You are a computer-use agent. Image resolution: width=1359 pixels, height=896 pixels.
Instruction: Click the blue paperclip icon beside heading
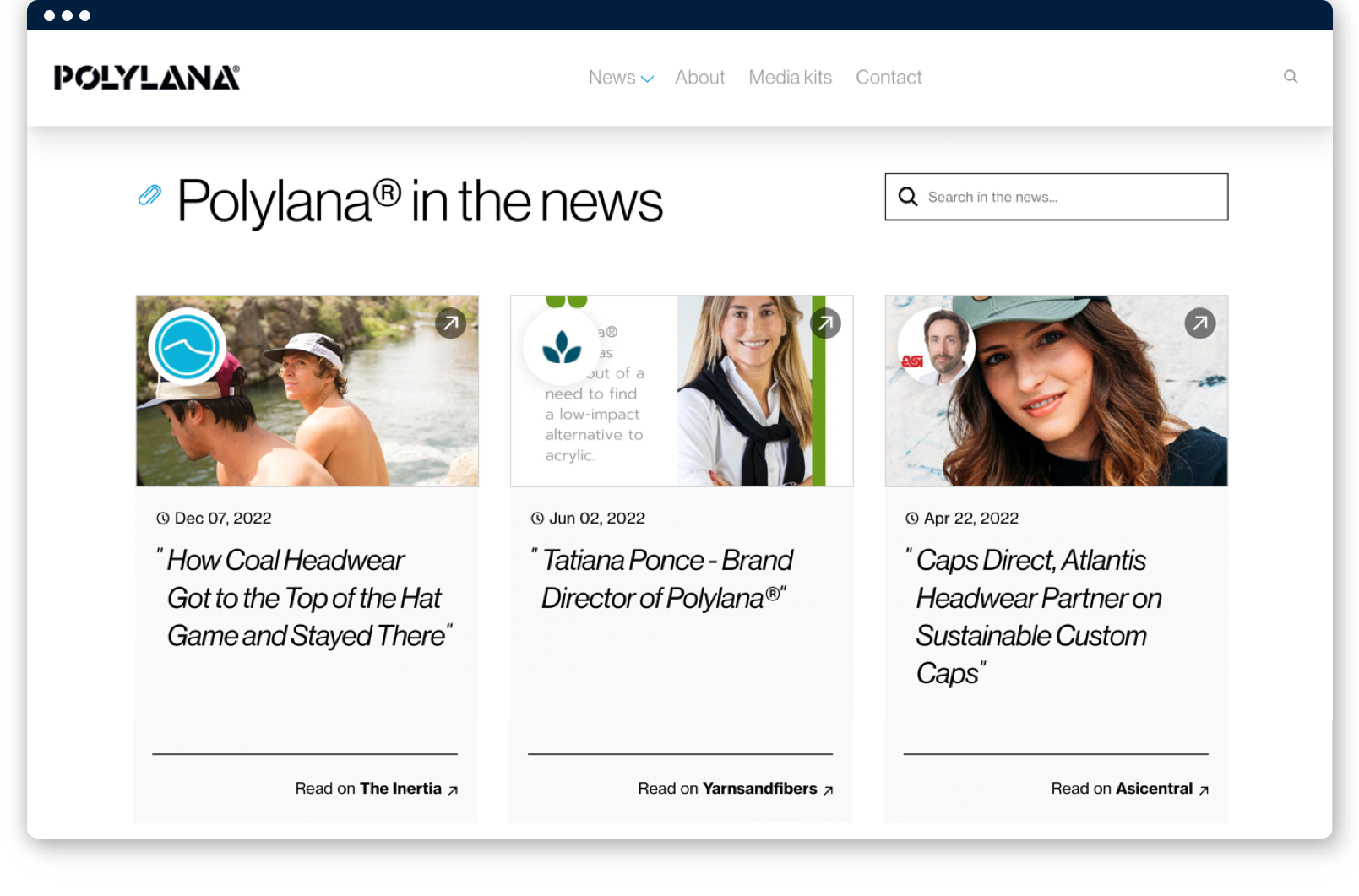point(149,196)
